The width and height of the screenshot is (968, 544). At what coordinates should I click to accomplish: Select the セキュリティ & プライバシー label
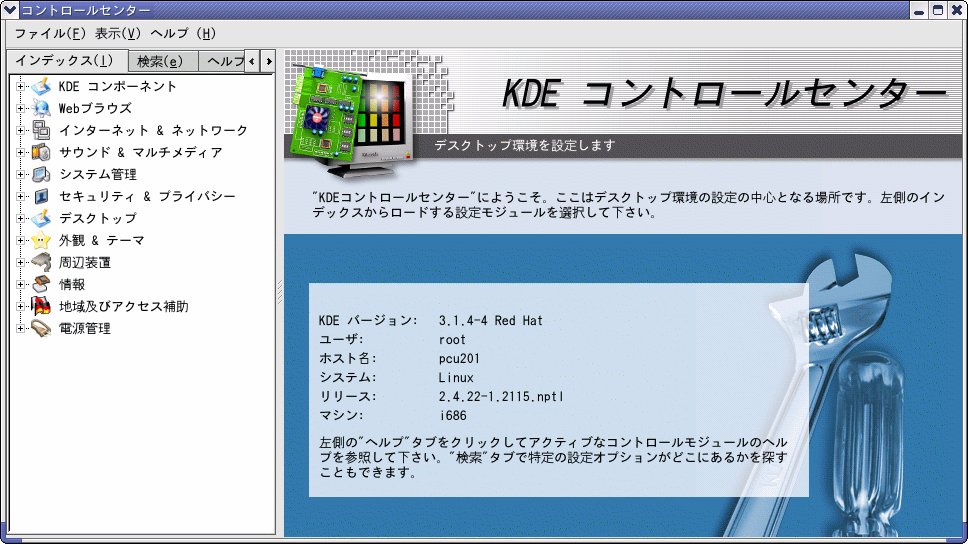pos(147,196)
